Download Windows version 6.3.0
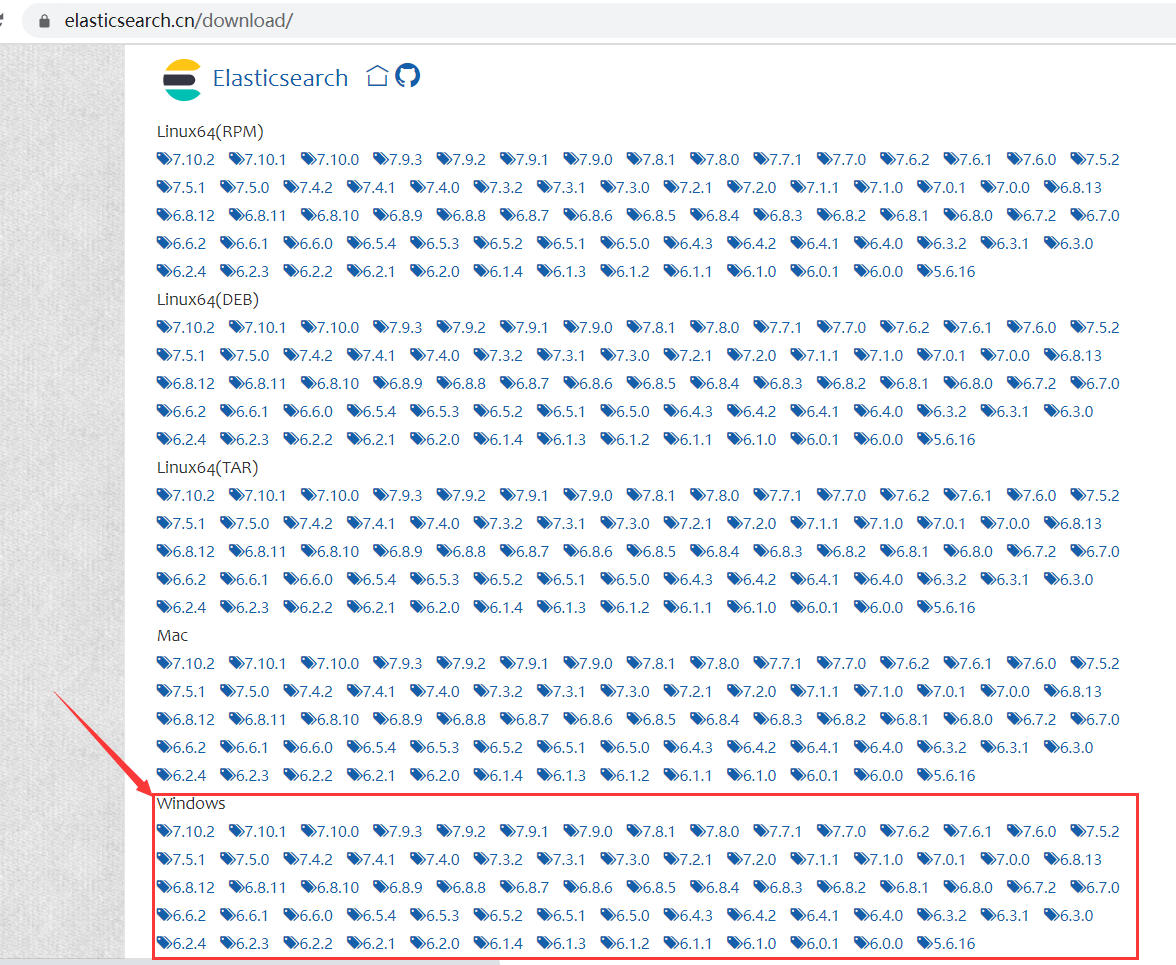Image resolution: width=1176 pixels, height=965 pixels. (x=1068, y=916)
